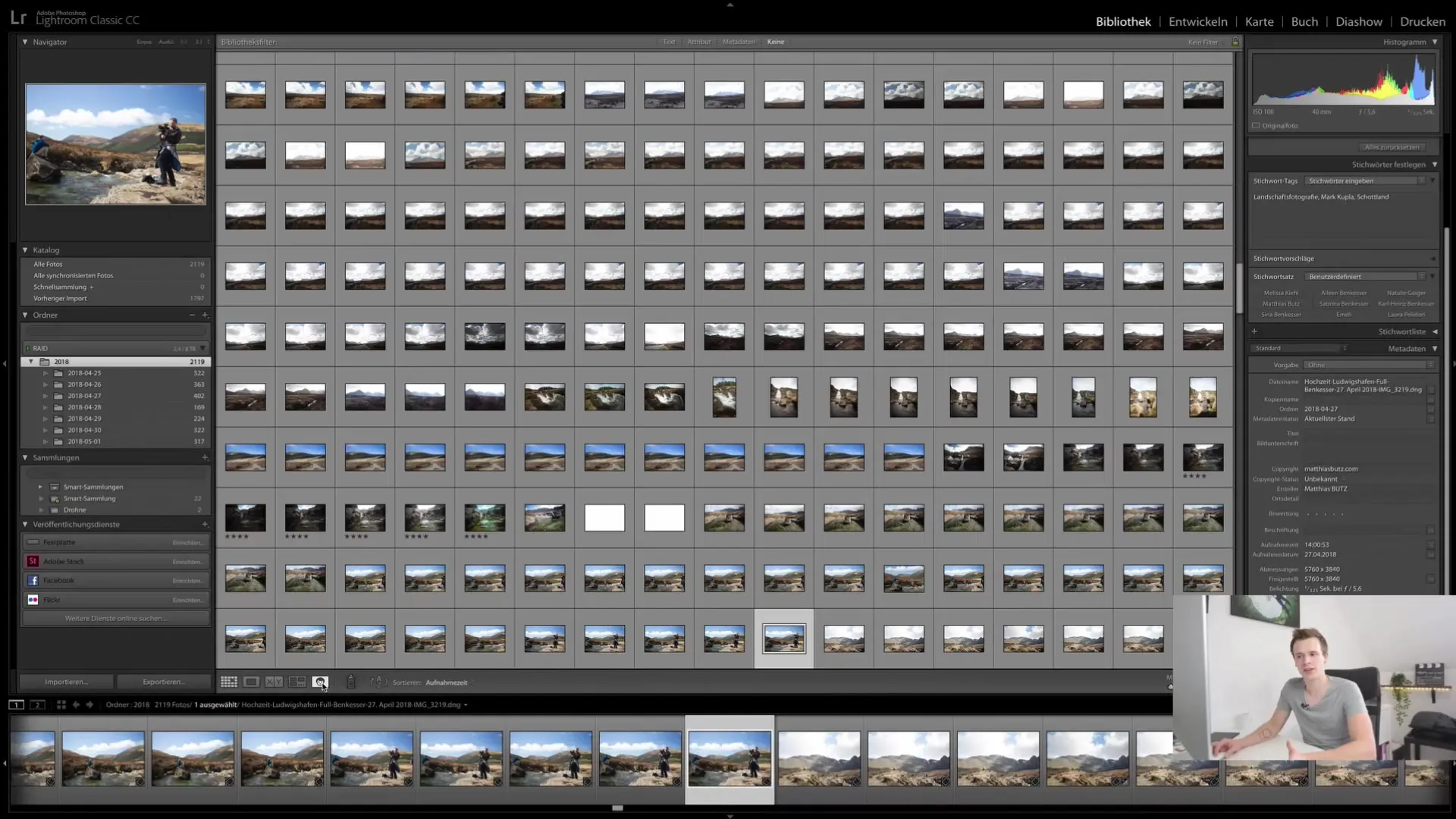This screenshot has width=1456, height=819.
Task: Open the Entwickeln module
Action: [1197, 21]
